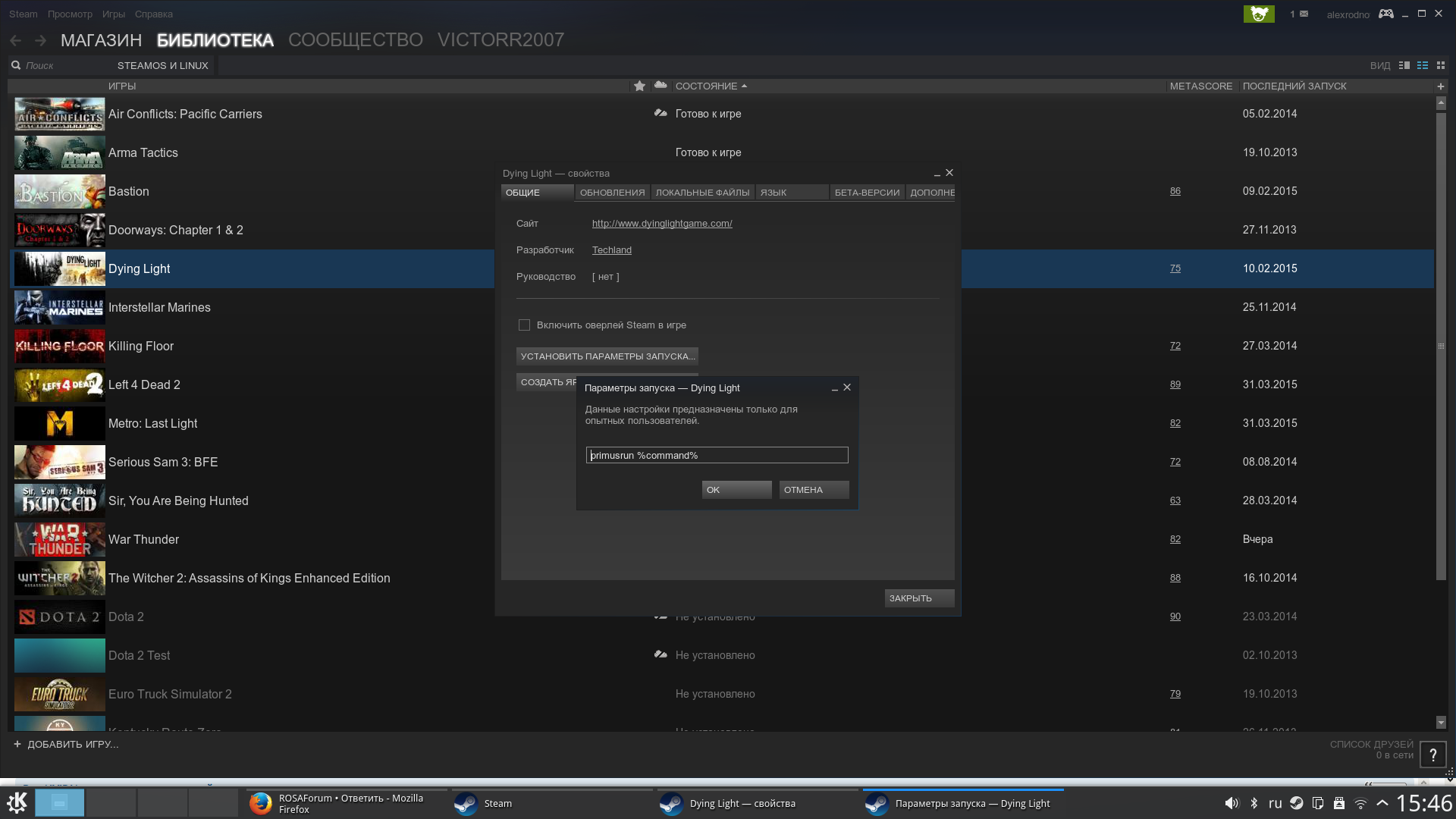This screenshot has height=819, width=1456.
Task: Open the volume icon in the system tray
Action: [1232, 803]
